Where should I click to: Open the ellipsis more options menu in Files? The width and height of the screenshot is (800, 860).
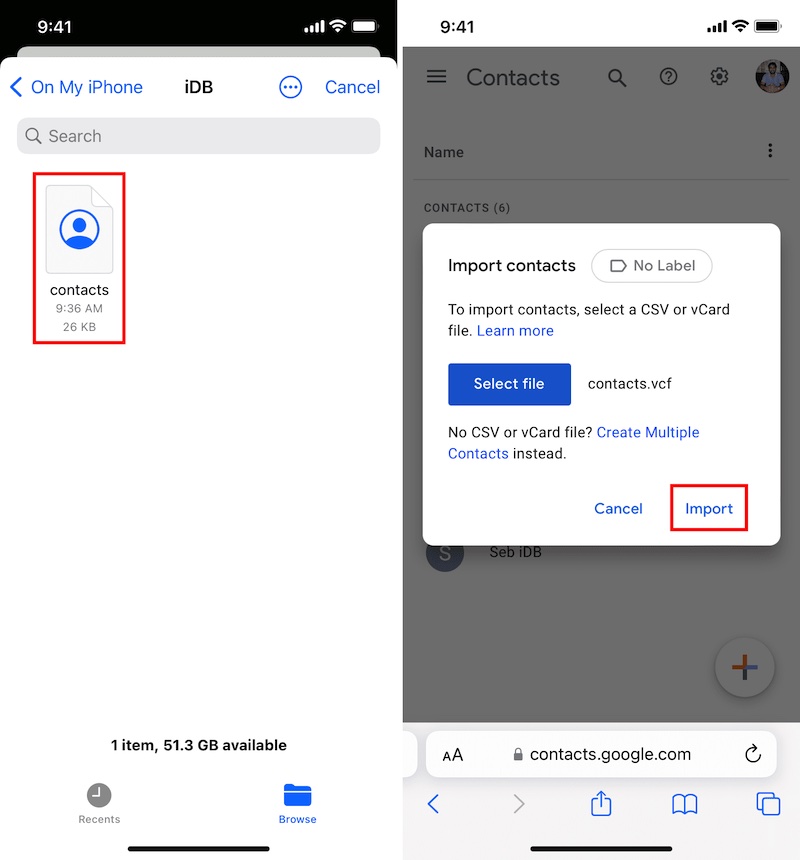click(x=290, y=87)
